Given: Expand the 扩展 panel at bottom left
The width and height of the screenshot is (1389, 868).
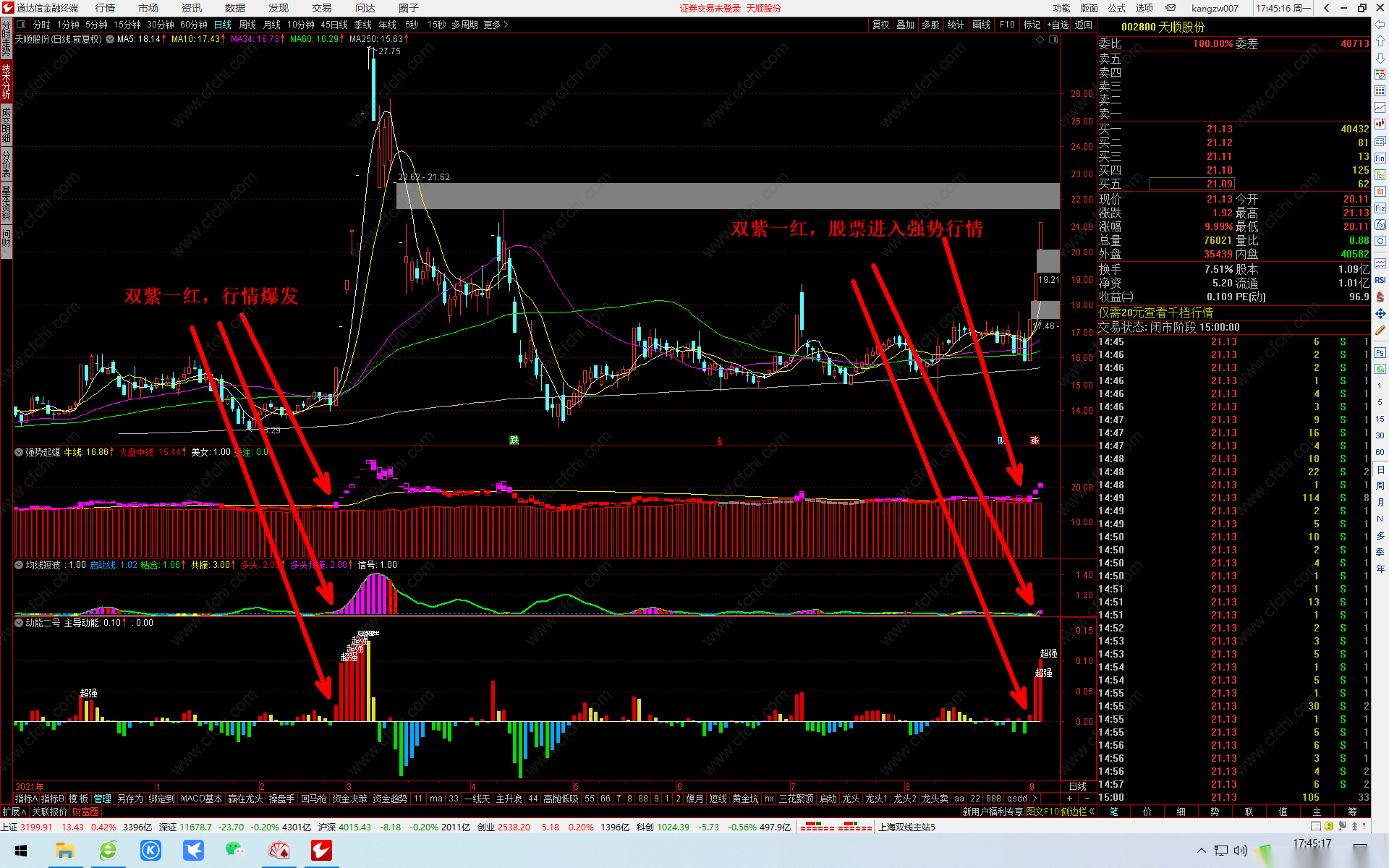Looking at the screenshot, I should [14, 812].
